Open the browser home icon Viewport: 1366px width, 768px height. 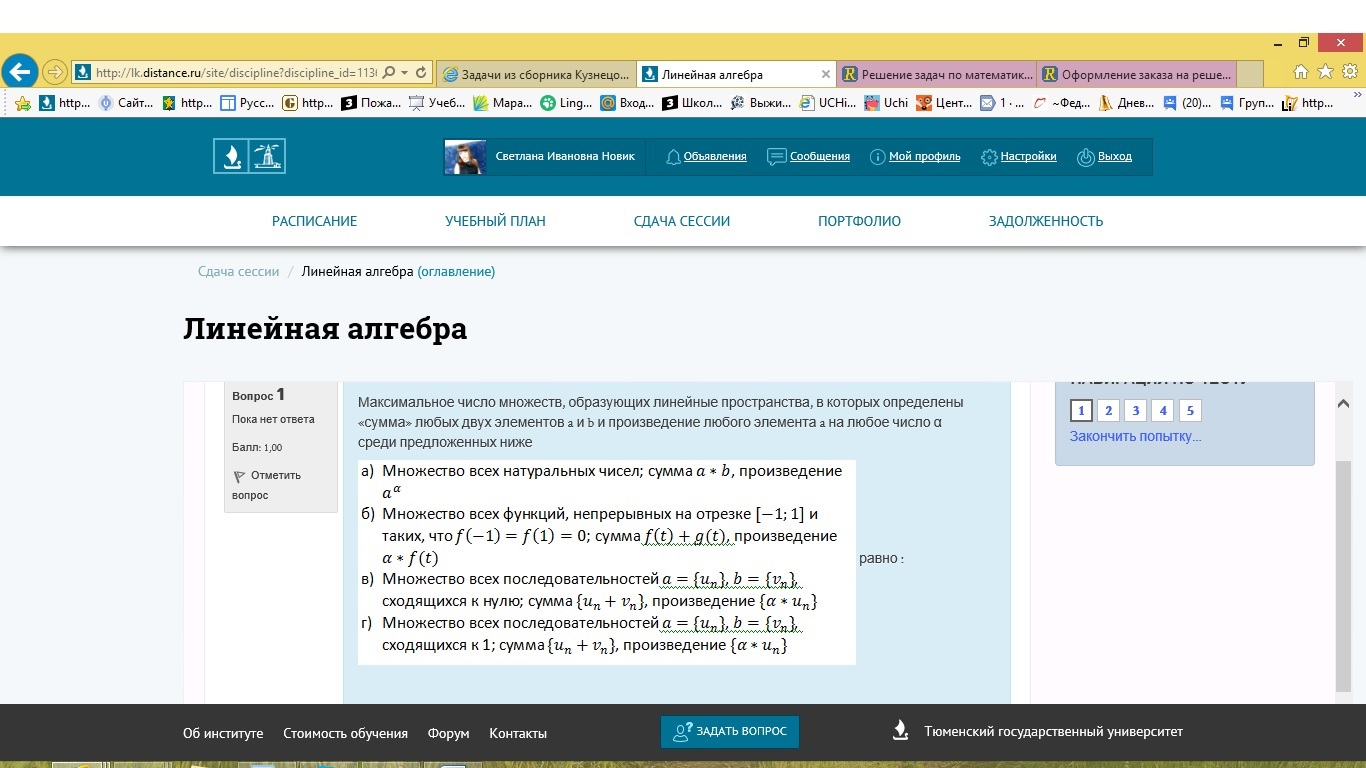point(1300,72)
